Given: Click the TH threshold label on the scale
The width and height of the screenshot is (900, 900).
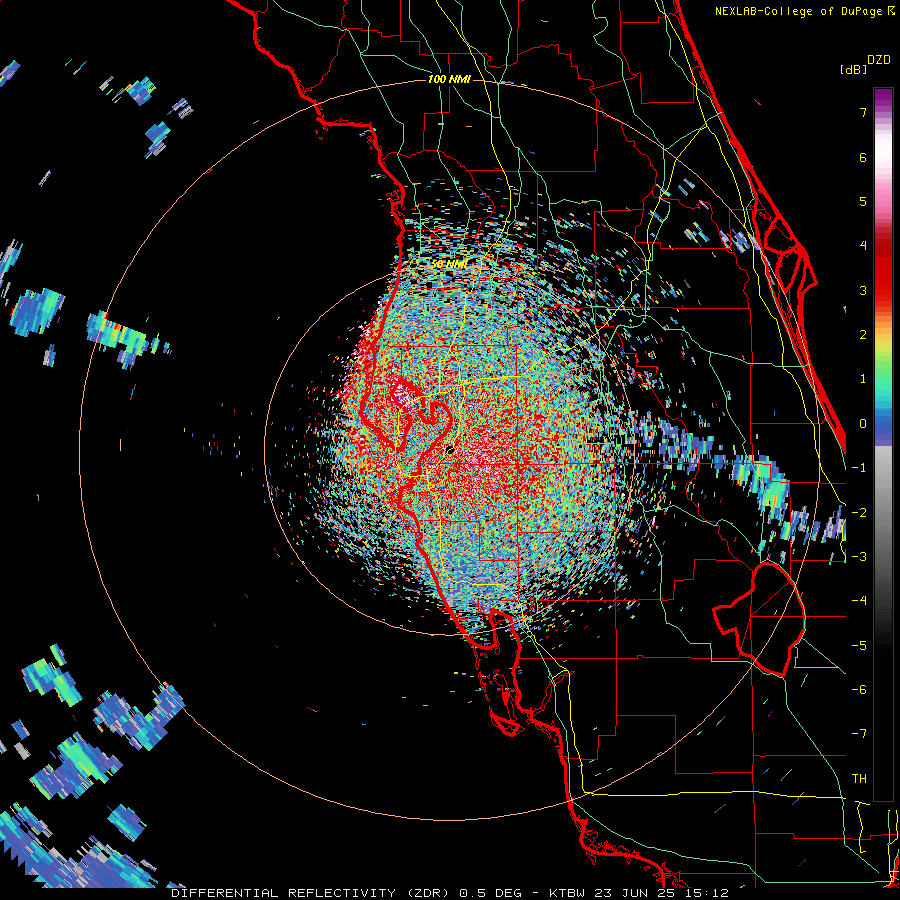Looking at the screenshot, I should click(859, 778).
